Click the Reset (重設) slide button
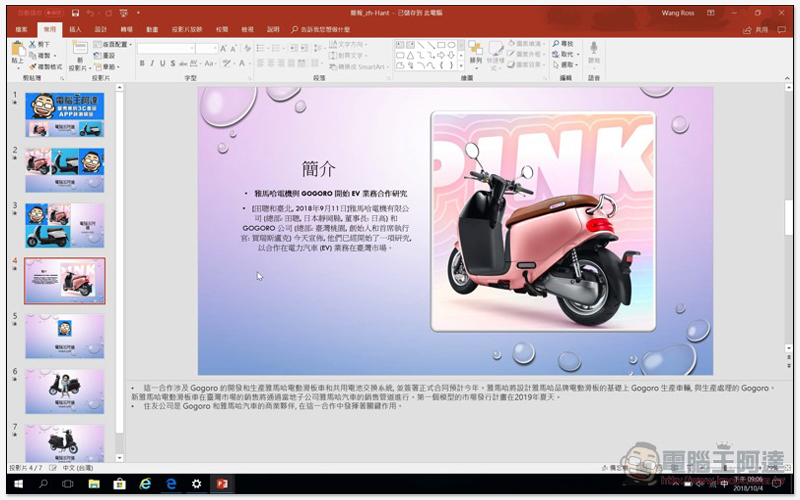This screenshot has height=500, width=800. point(105,55)
